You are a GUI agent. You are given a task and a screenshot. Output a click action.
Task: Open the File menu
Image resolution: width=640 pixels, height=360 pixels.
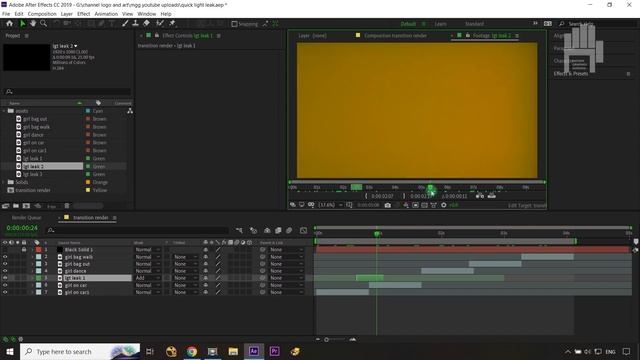(6, 14)
